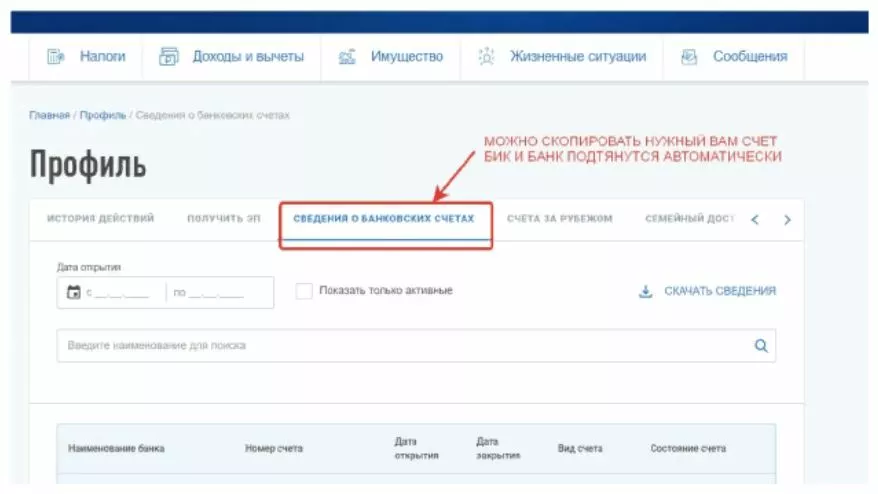Viewport: 878px width, 494px height.
Task: Click Наименование банка column header
Action: coord(116,449)
